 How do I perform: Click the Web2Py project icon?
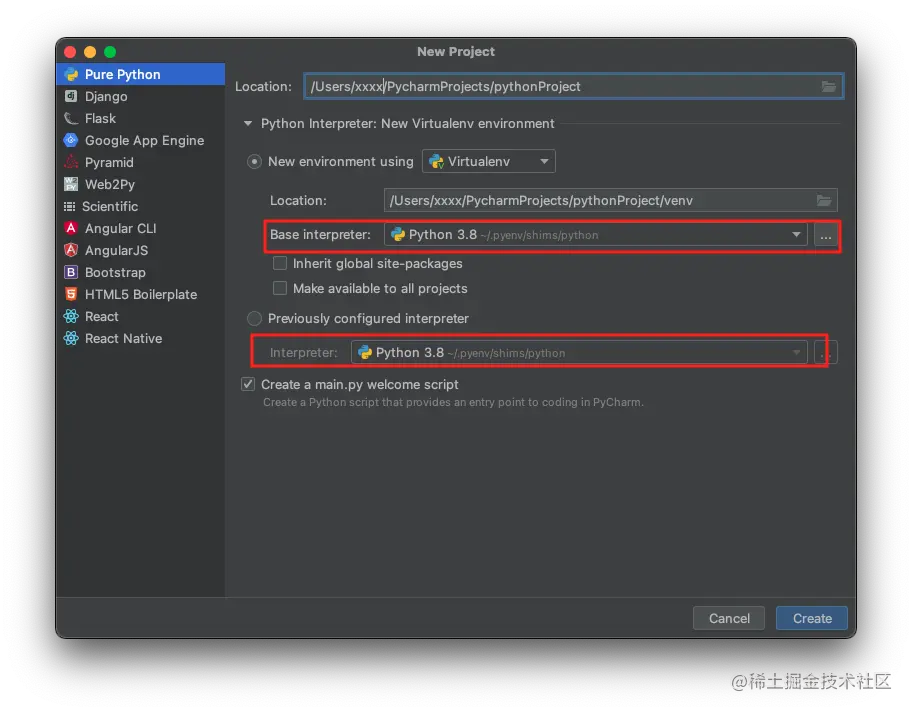pyautogui.click(x=71, y=184)
